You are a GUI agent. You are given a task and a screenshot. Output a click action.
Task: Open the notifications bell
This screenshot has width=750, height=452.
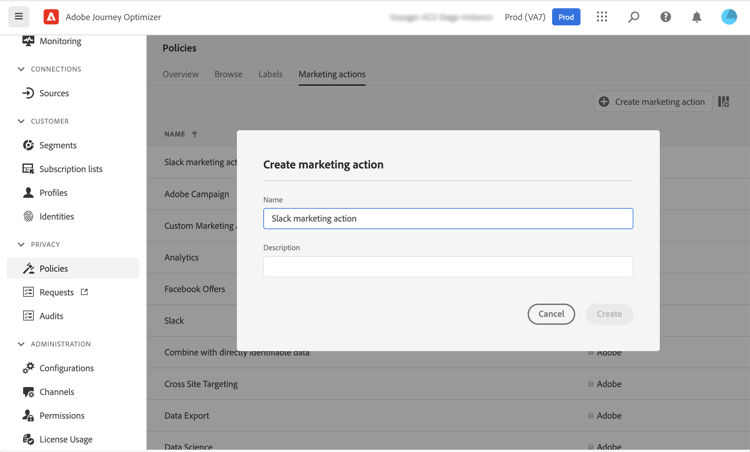pos(697,17)
